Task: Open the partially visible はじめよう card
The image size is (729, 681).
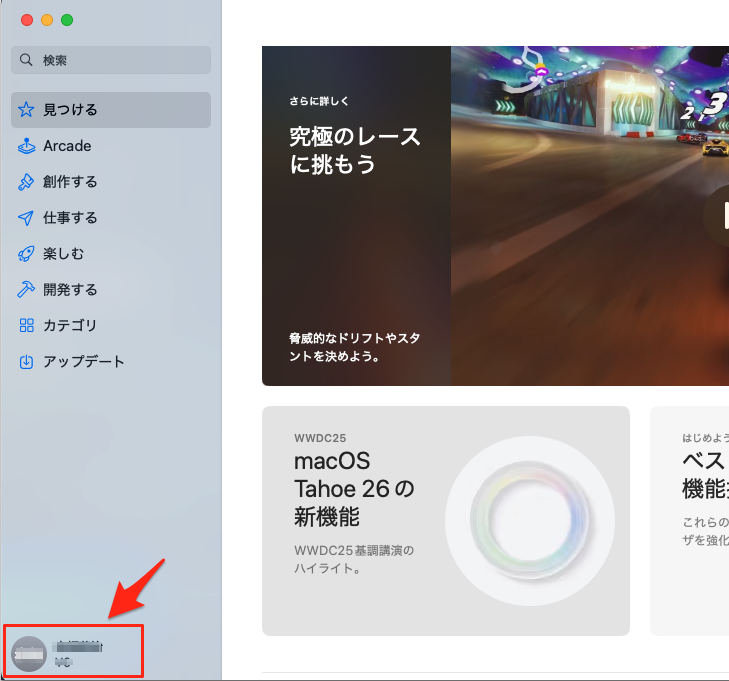Action: (x=690, y=520)
